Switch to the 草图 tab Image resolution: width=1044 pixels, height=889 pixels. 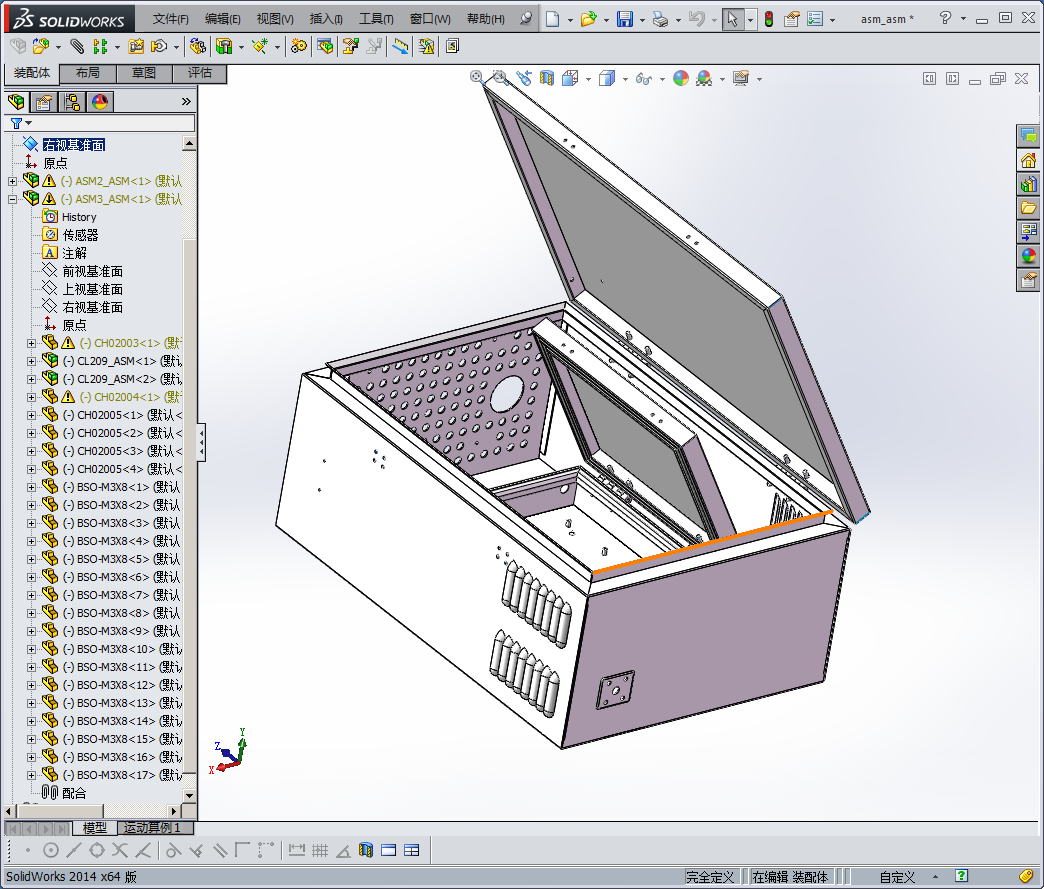[143, 73]
